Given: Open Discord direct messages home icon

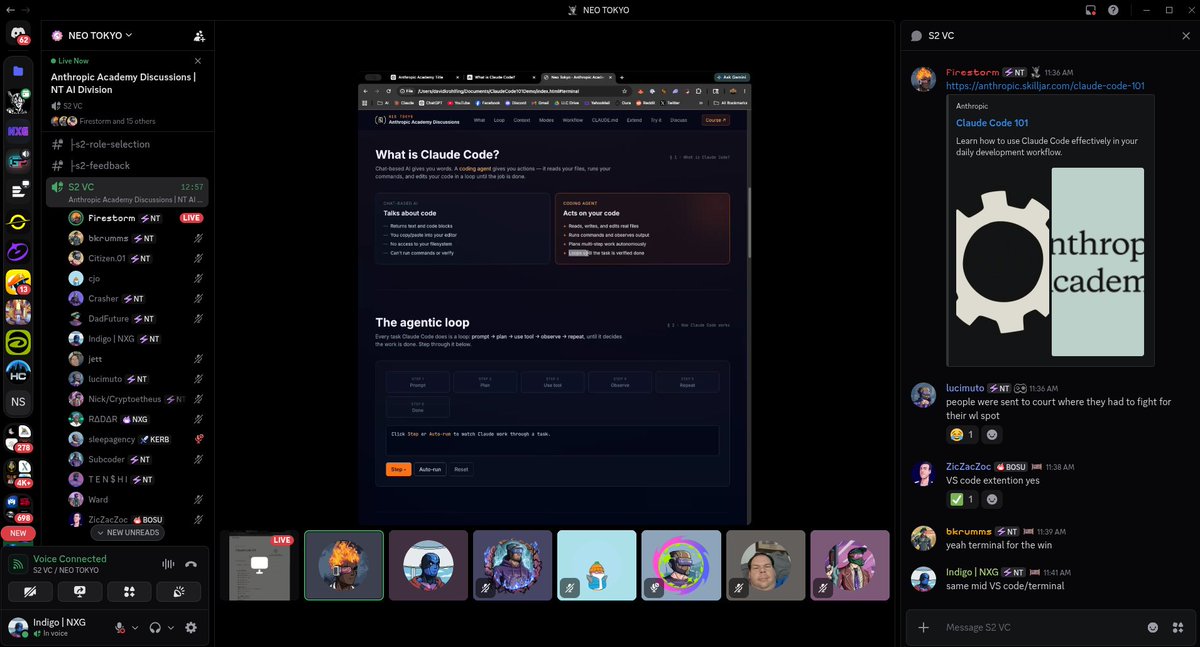Looking at the screenshot, I should [x=18, y=35].
